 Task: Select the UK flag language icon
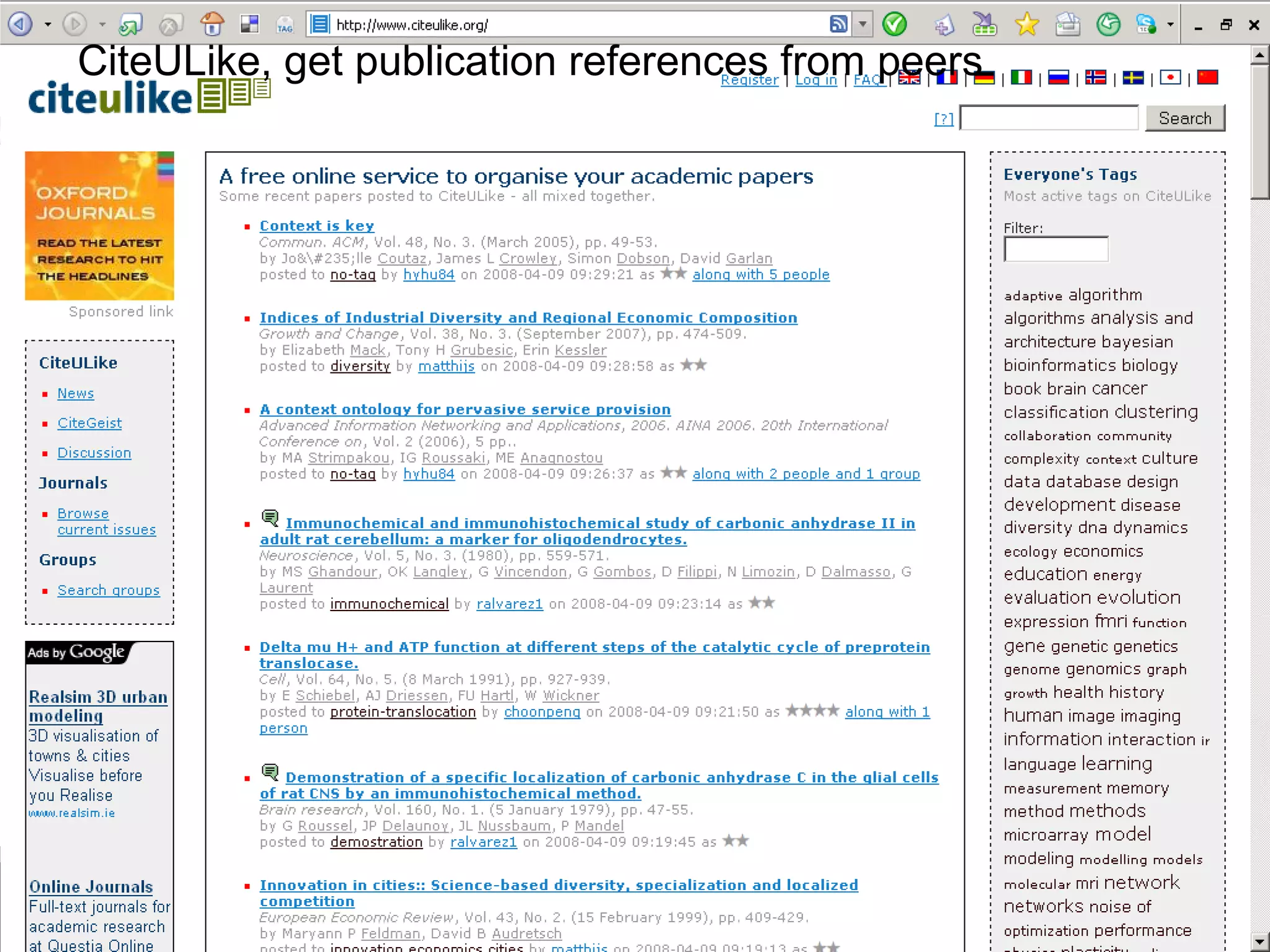(910, 77)
